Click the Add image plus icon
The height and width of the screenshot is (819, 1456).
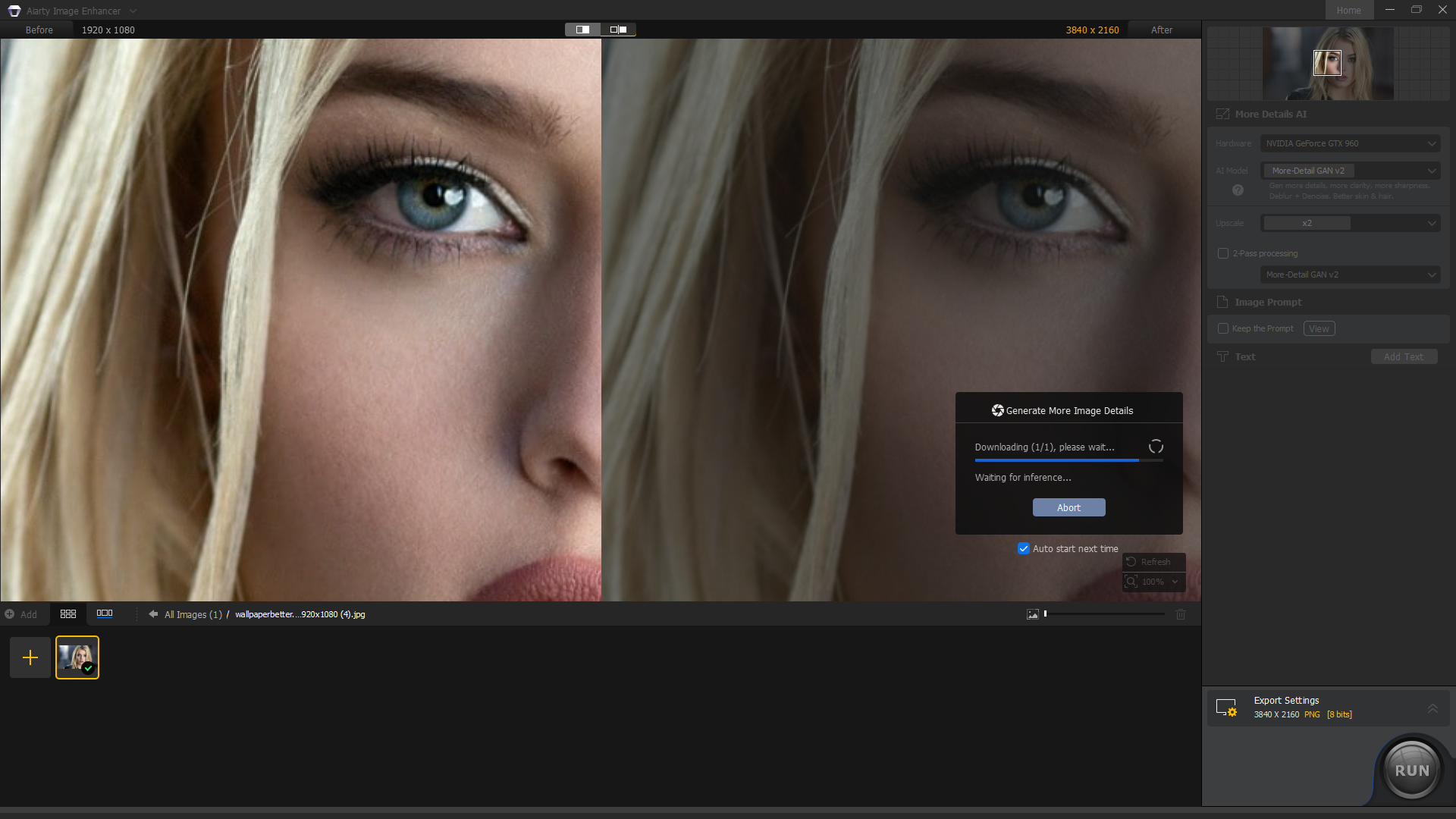tap(30, 657)
